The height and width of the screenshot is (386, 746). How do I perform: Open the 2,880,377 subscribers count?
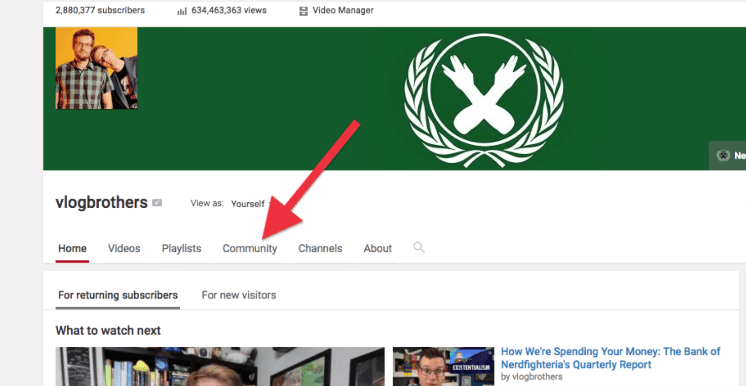click(x=100, y=10)
